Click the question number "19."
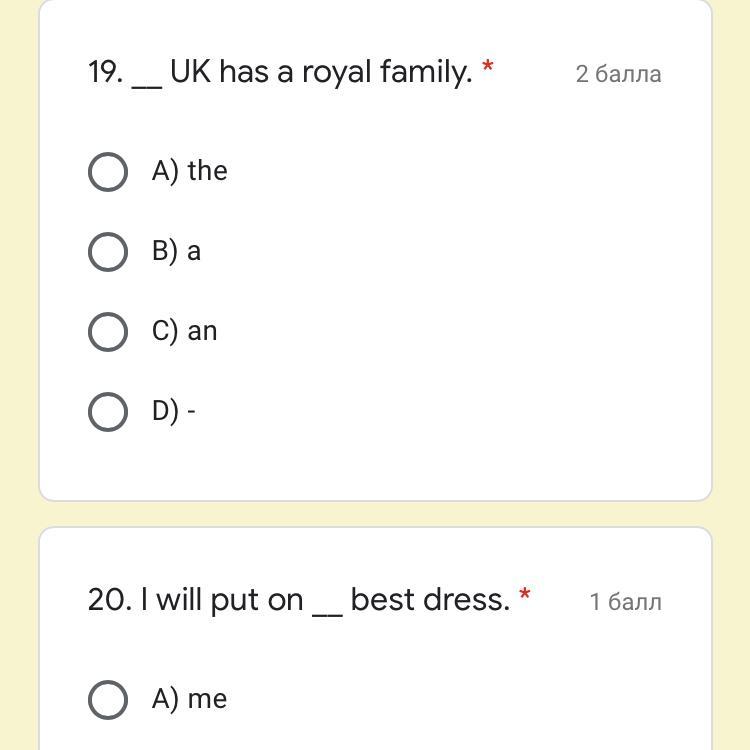The width and height of the screenshot is (750, 750). 105,72
